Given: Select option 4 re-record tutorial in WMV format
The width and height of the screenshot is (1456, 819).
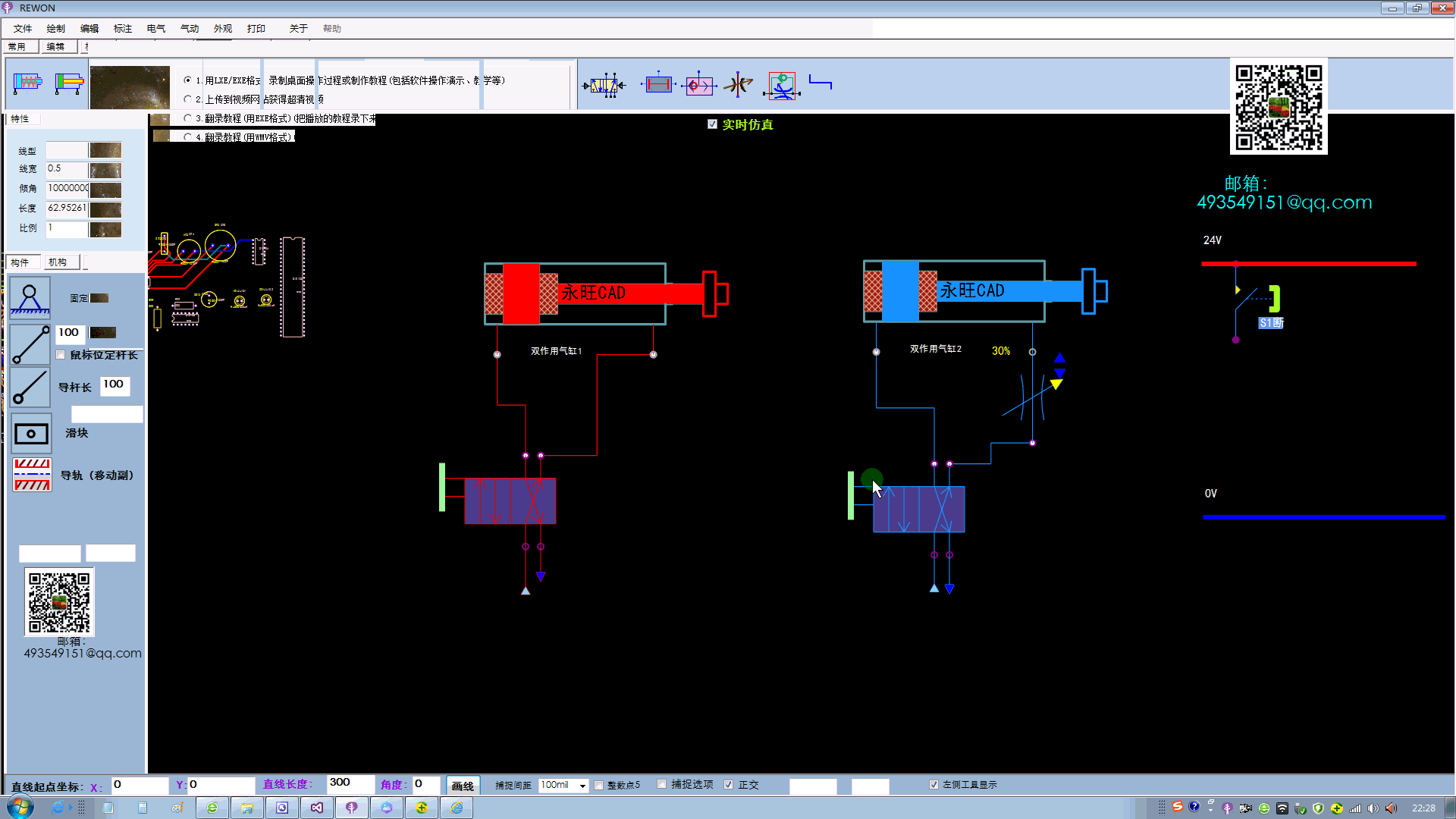Looking at the screenshot, I should pyautogui.click(x=187, y=137).
